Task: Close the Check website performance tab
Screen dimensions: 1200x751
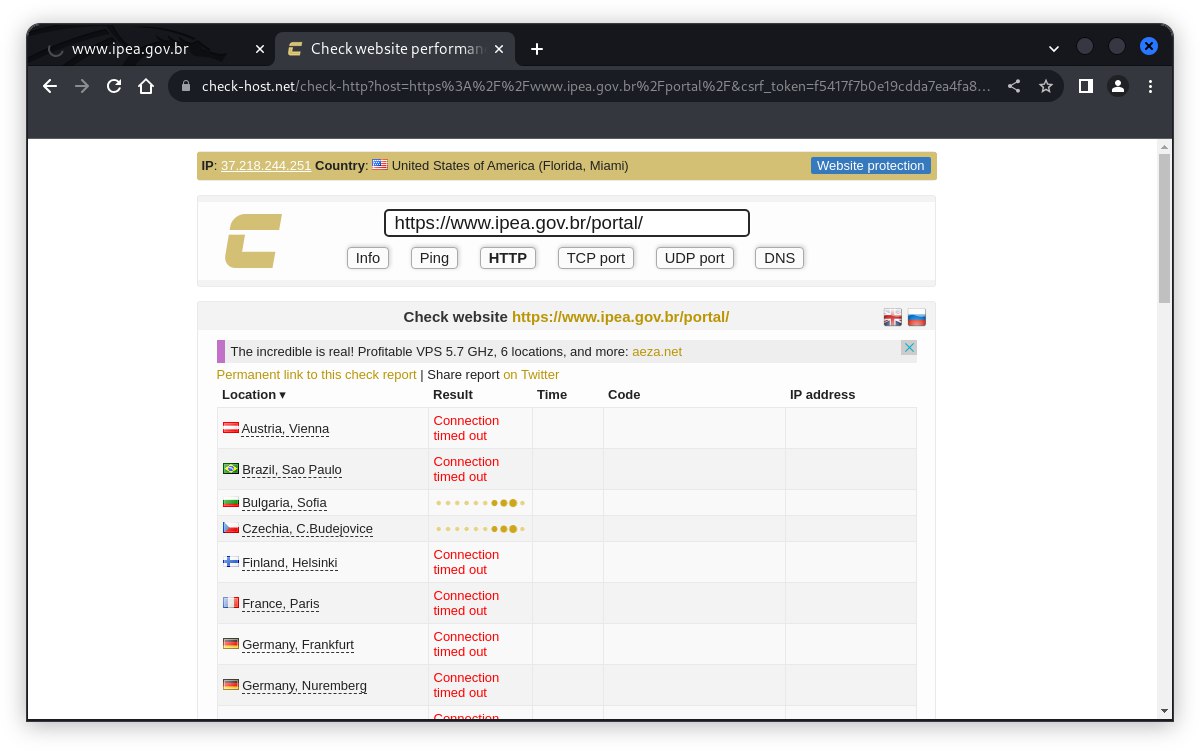Action: pos(499,49)
